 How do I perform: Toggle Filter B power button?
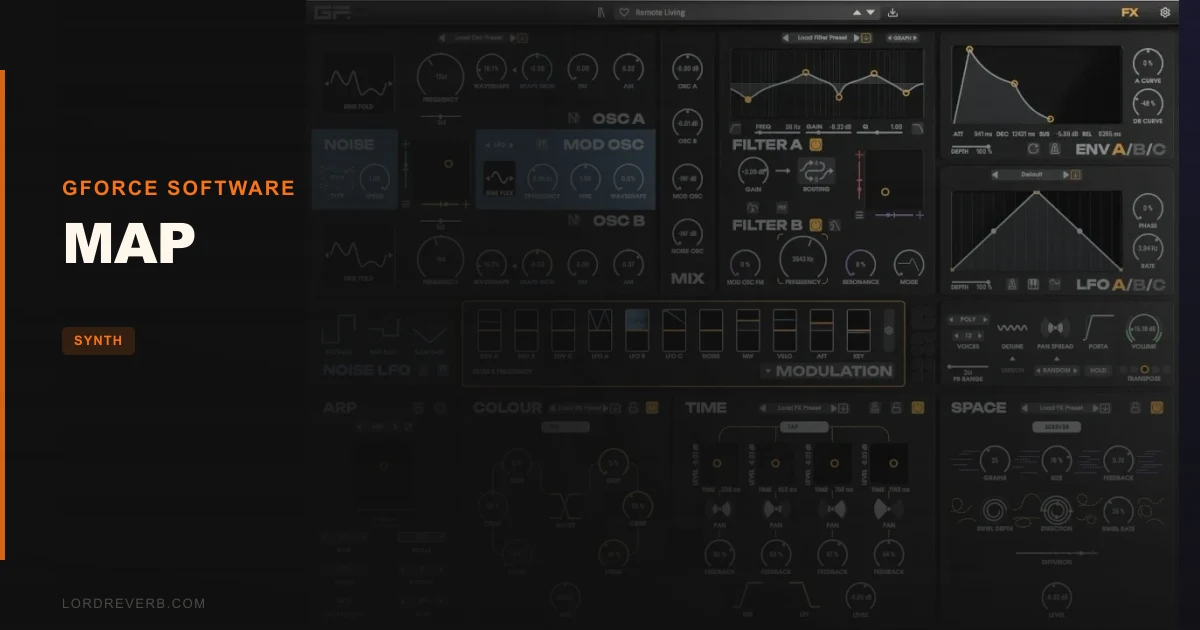point(816,225)
